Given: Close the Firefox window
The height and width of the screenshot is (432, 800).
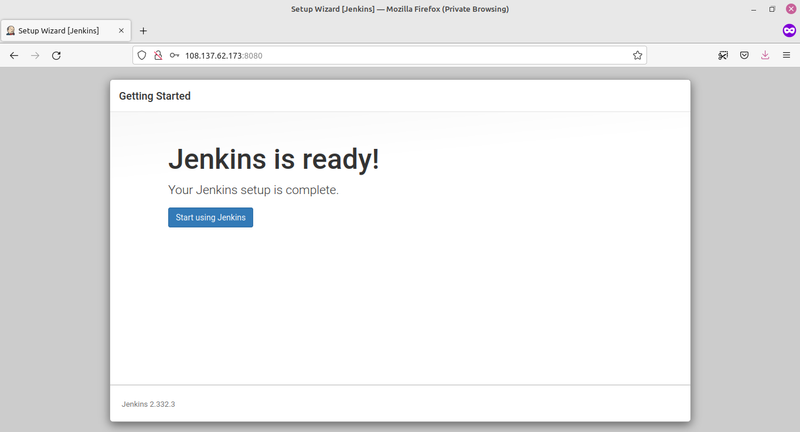Looking at the screenshot, I should tap(791, 9).
